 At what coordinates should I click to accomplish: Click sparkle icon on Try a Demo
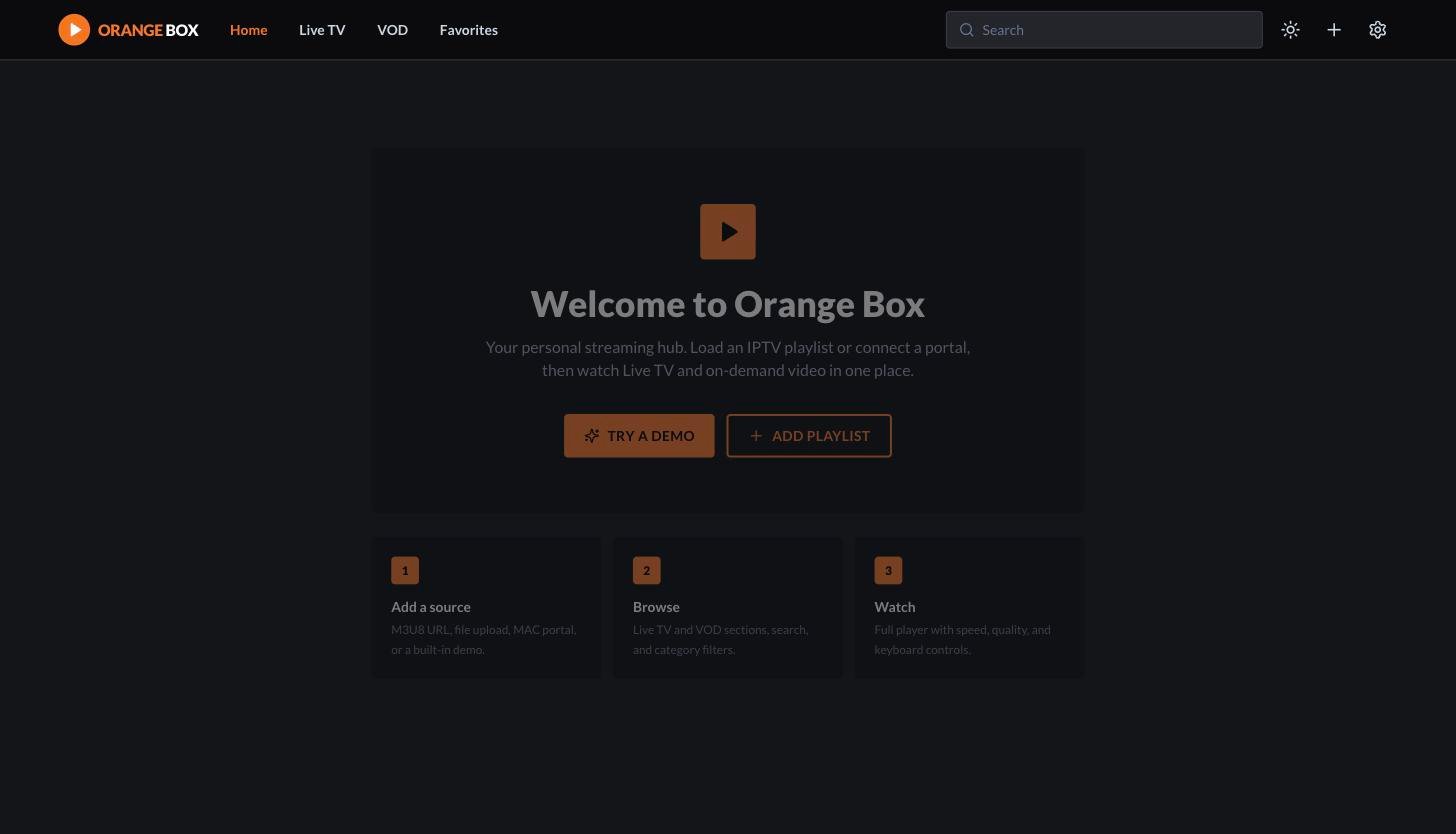tap(592, 436)
